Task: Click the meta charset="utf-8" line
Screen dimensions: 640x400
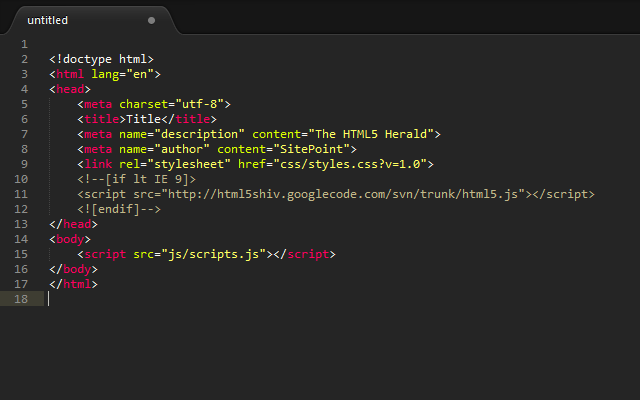Action: pyautogui.click(x=154, y=104)
